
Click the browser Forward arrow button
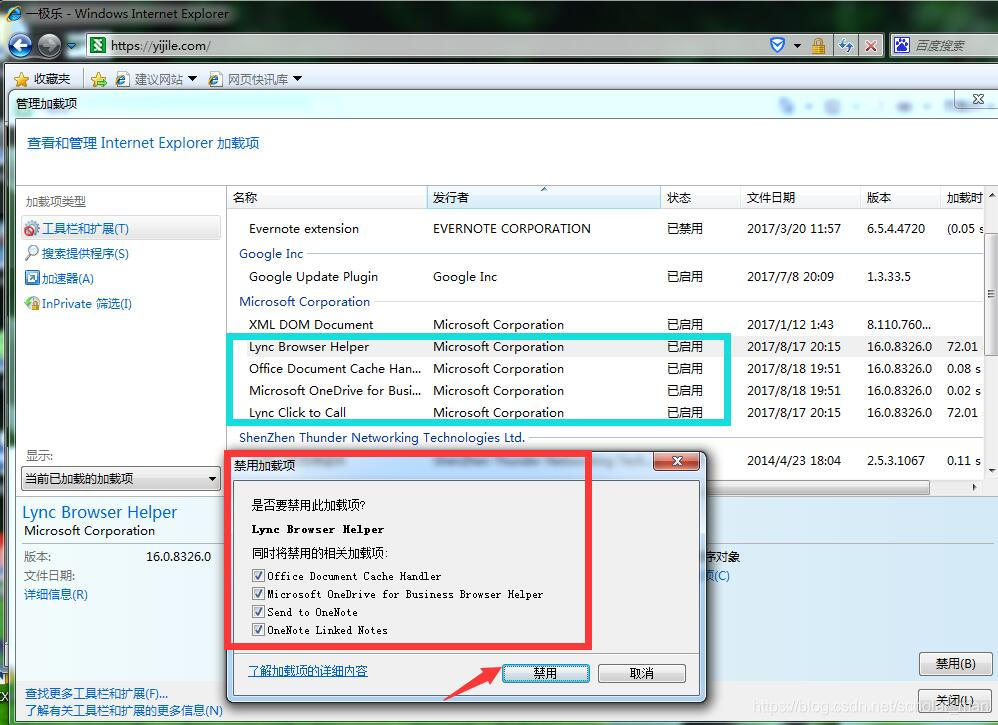pyautogui.click(x=49, y=45)
